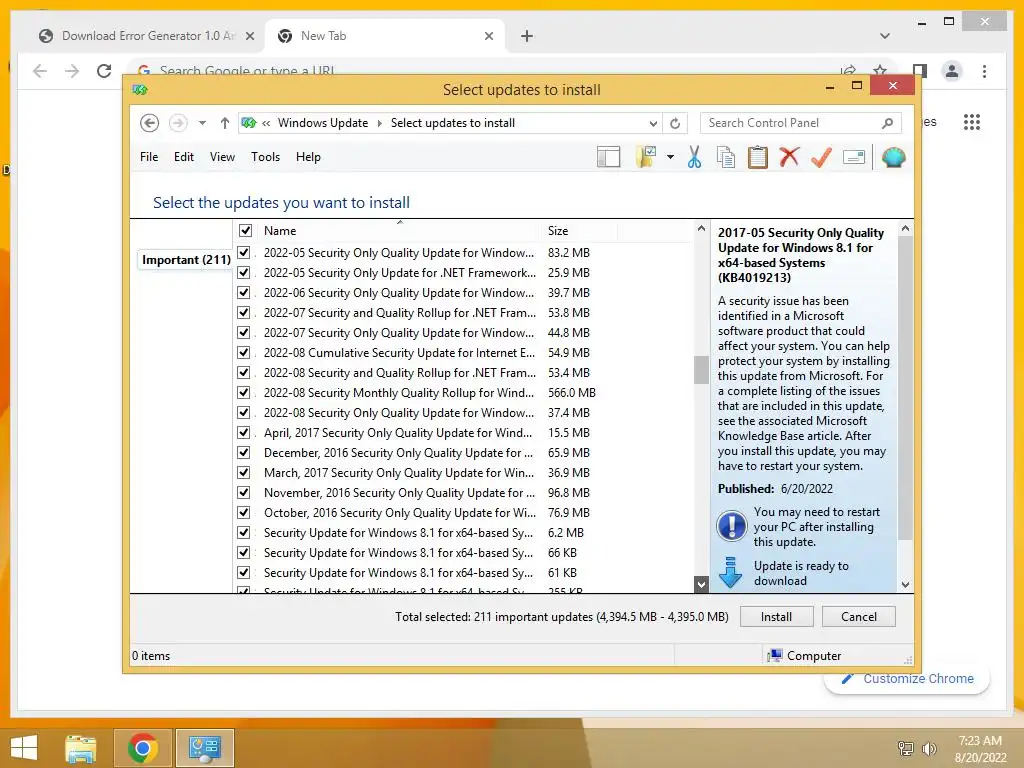Click the update list scrollbar thumb
The width and height of the screenshot is (1024, 768).
pos(701,370)
